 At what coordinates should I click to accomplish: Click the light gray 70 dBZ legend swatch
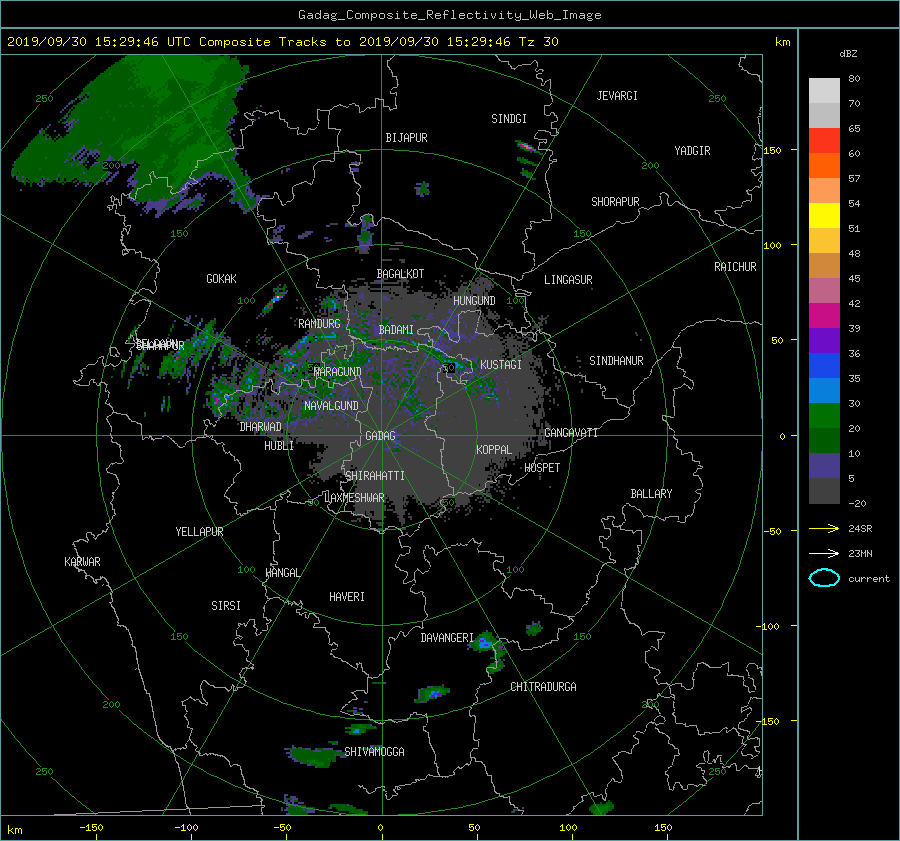click(x=824, y=91)
